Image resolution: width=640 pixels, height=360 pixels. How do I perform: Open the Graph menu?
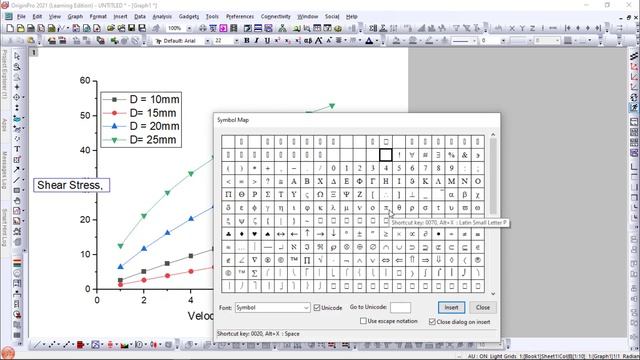point(75,17)
